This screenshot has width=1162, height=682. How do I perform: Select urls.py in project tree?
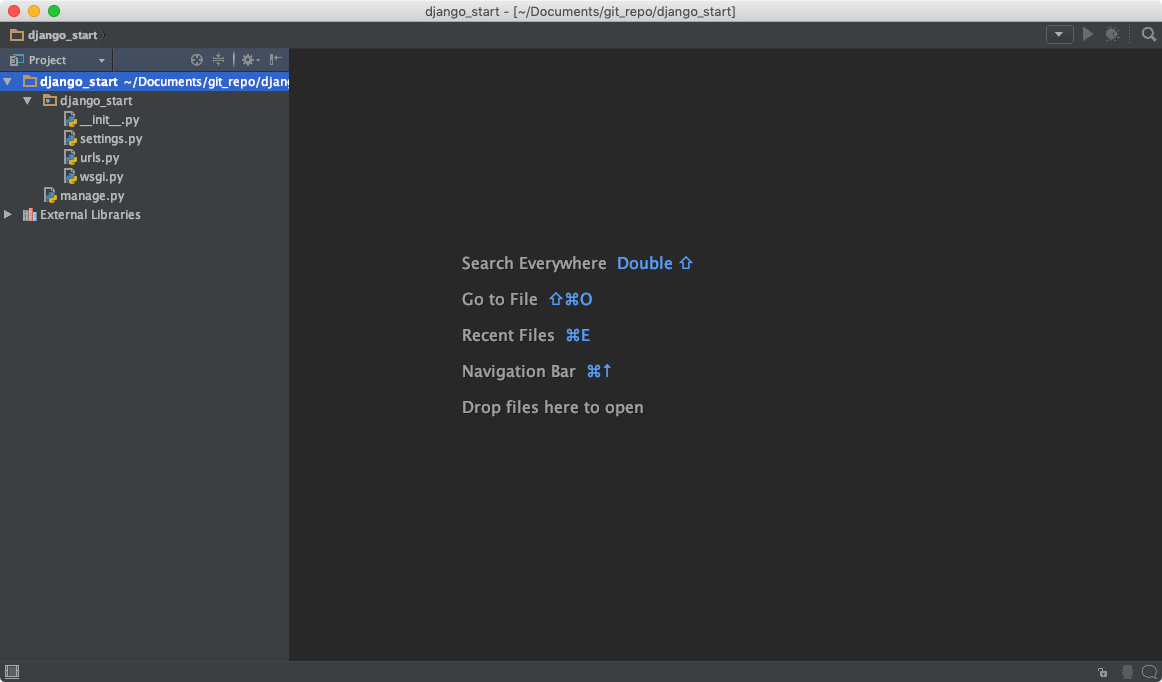pyautogui.click(x=145, y=158)
